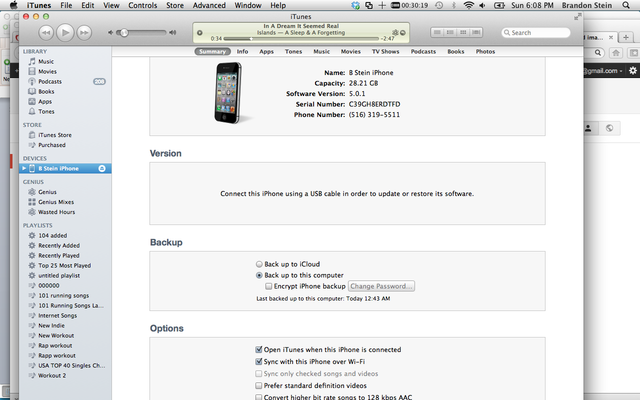Open the Advanced menu

pyautogui.click(x=209, y=5)
